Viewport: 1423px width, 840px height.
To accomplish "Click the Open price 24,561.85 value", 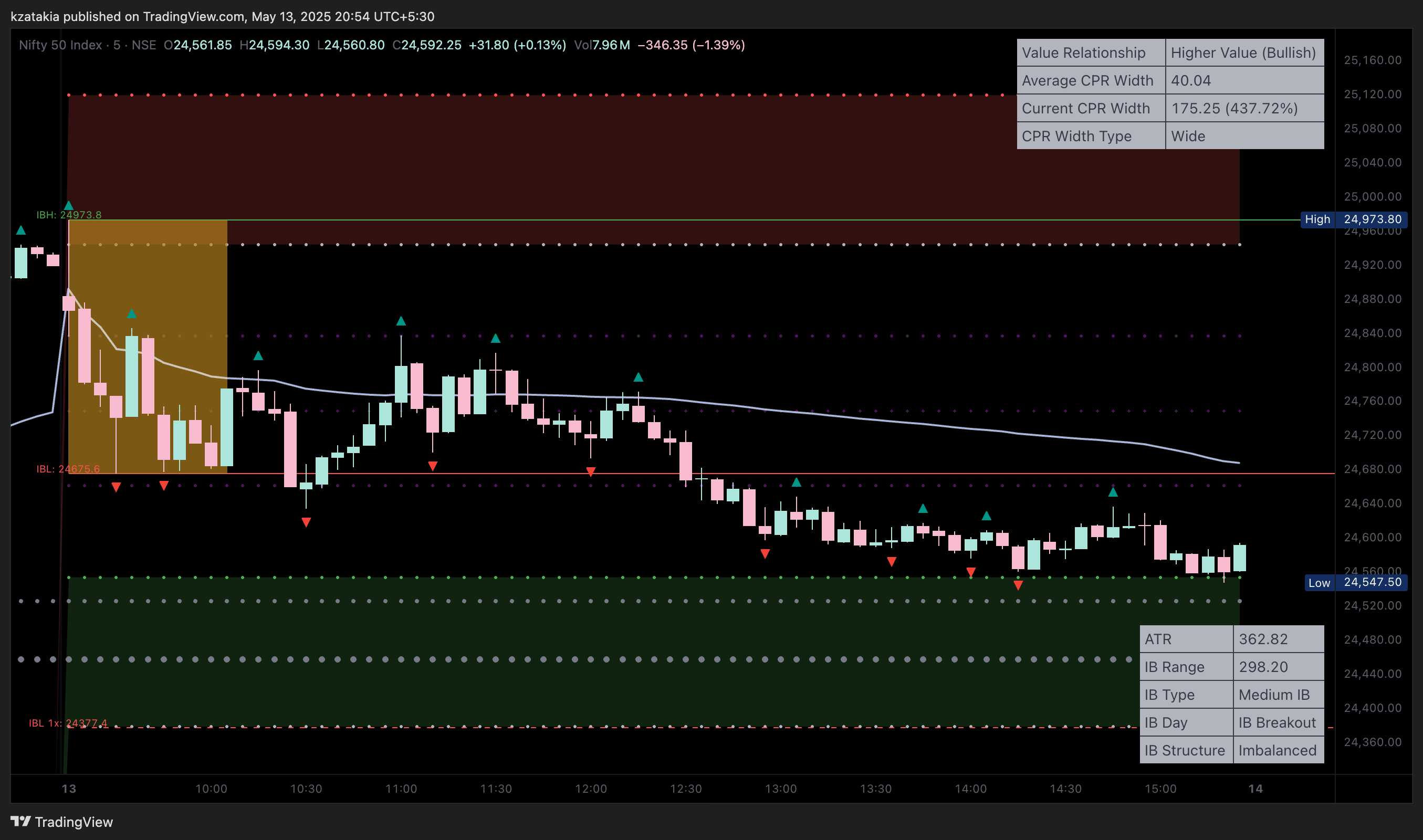I will tap(203, 45).
